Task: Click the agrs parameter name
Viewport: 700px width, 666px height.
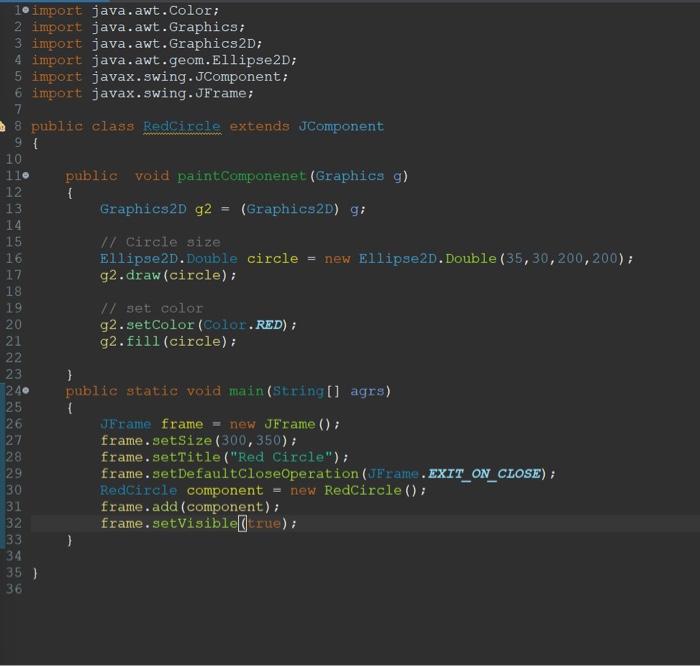Action: tap(367, 391)
